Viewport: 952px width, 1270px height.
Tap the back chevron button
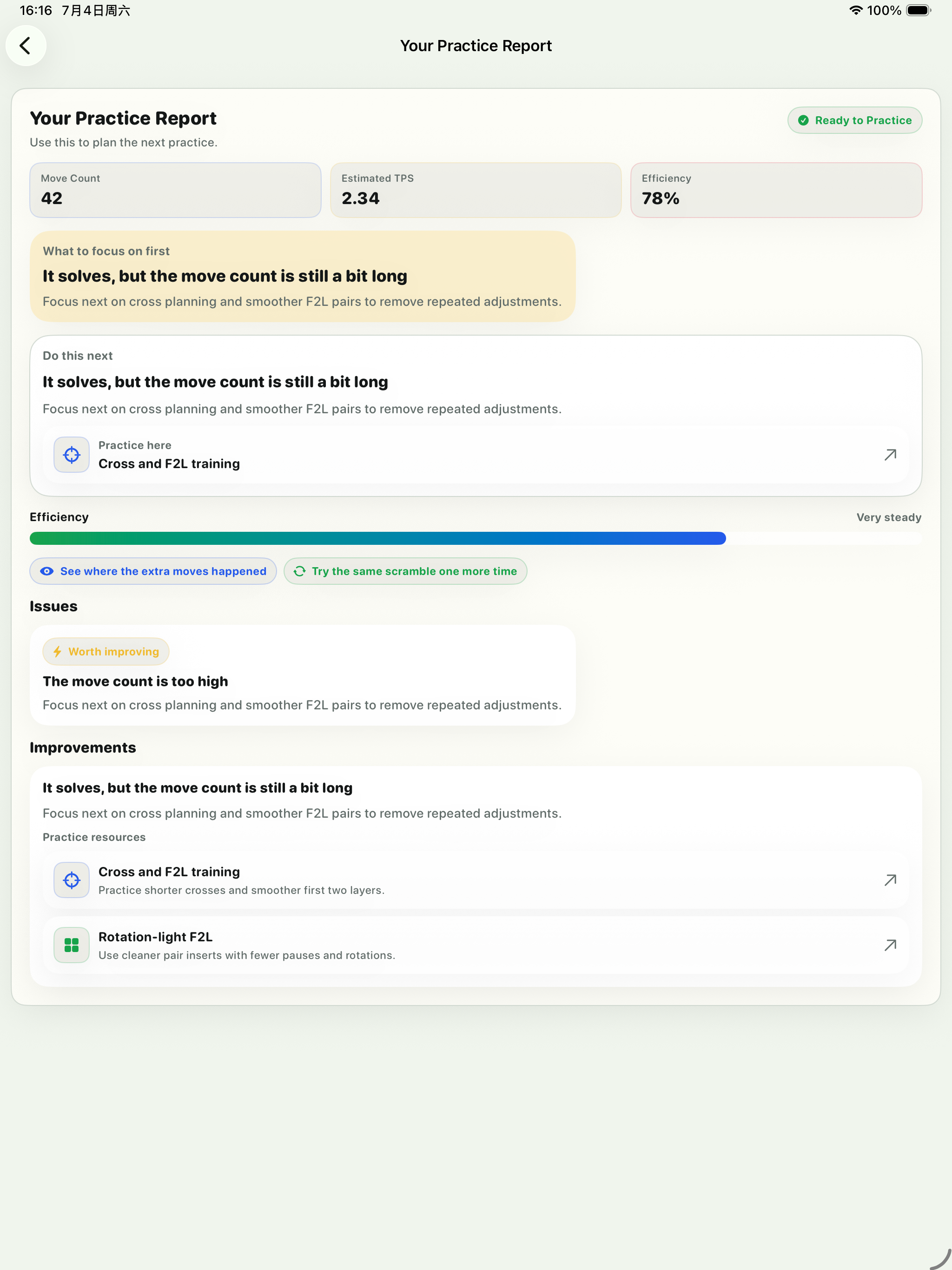coord(26,46)
